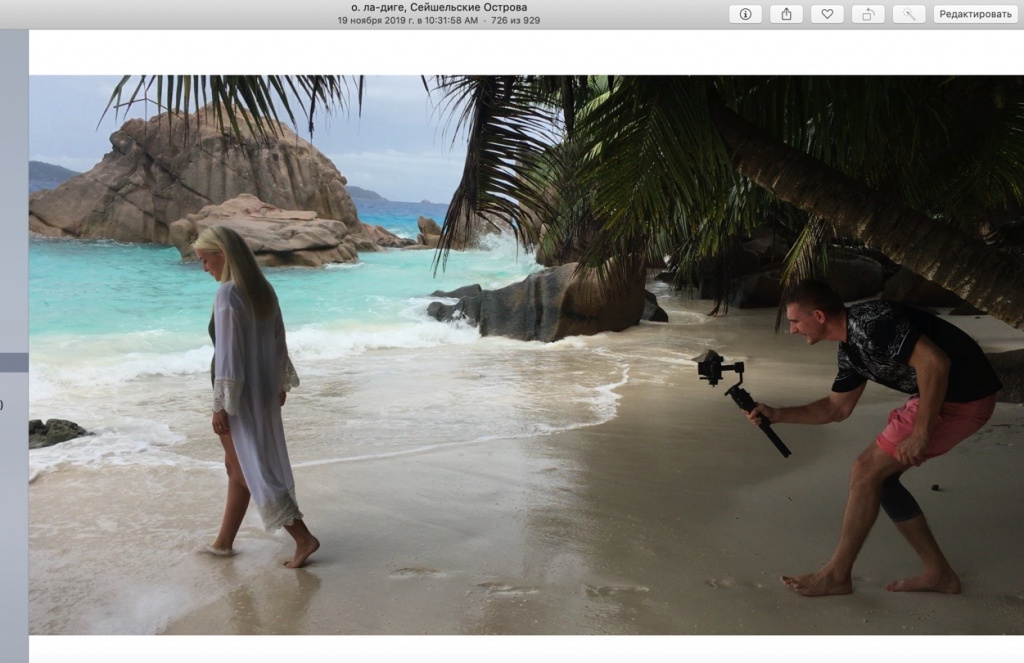Click the "726 из 929" photo counter
This screenshot has width=1024, height=663.
515,20
